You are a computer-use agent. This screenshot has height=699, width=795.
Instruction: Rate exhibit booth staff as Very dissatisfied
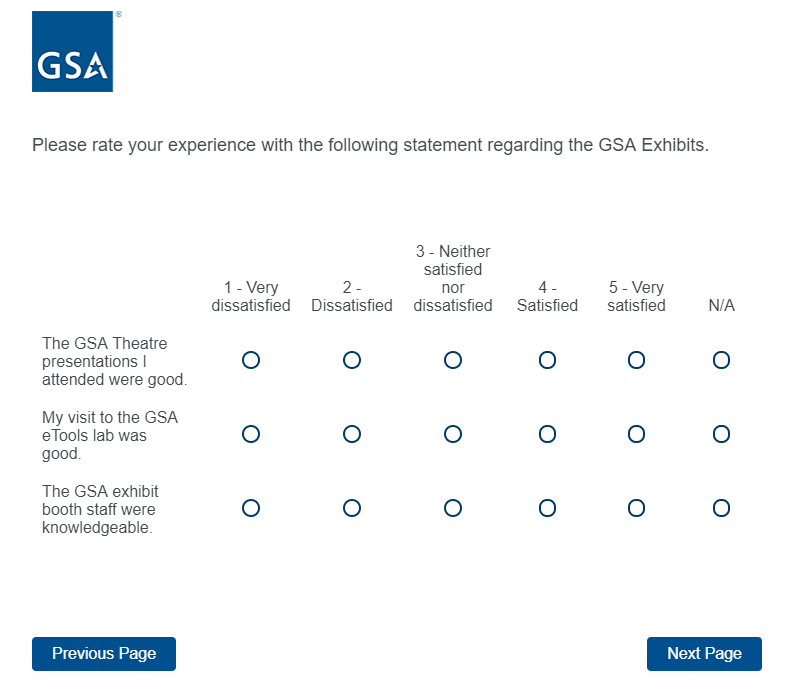tap(251, 508)
